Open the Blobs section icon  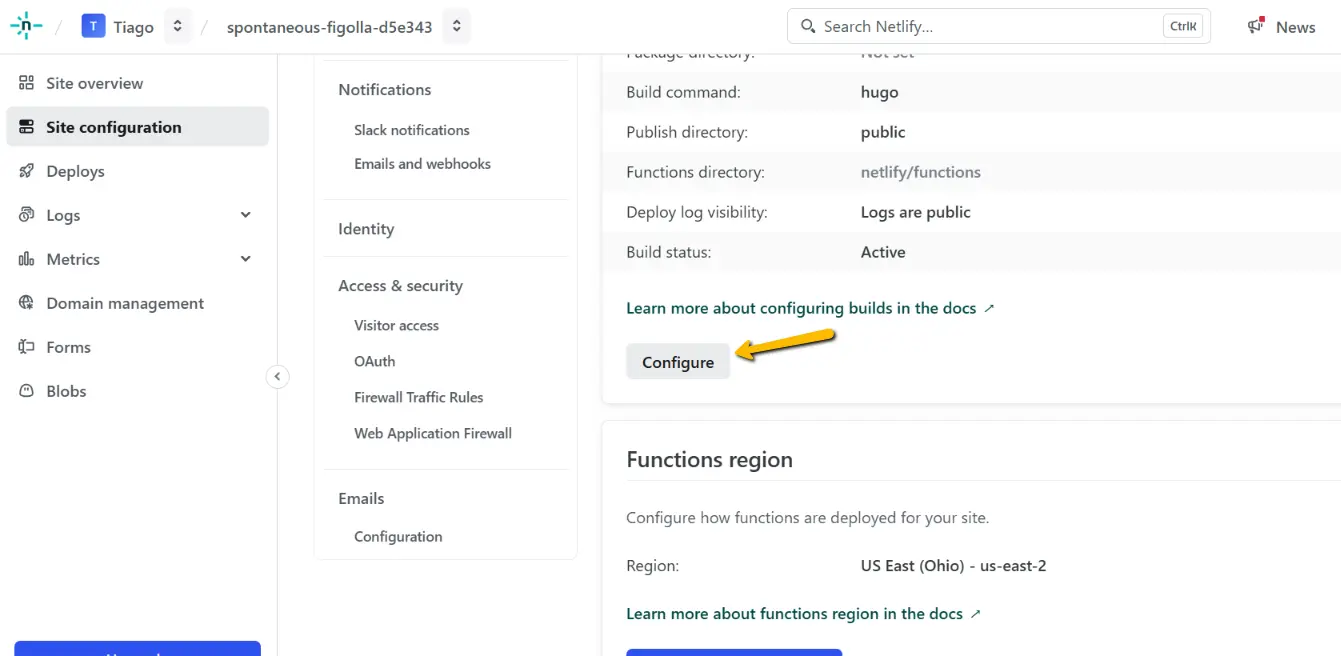27,391
